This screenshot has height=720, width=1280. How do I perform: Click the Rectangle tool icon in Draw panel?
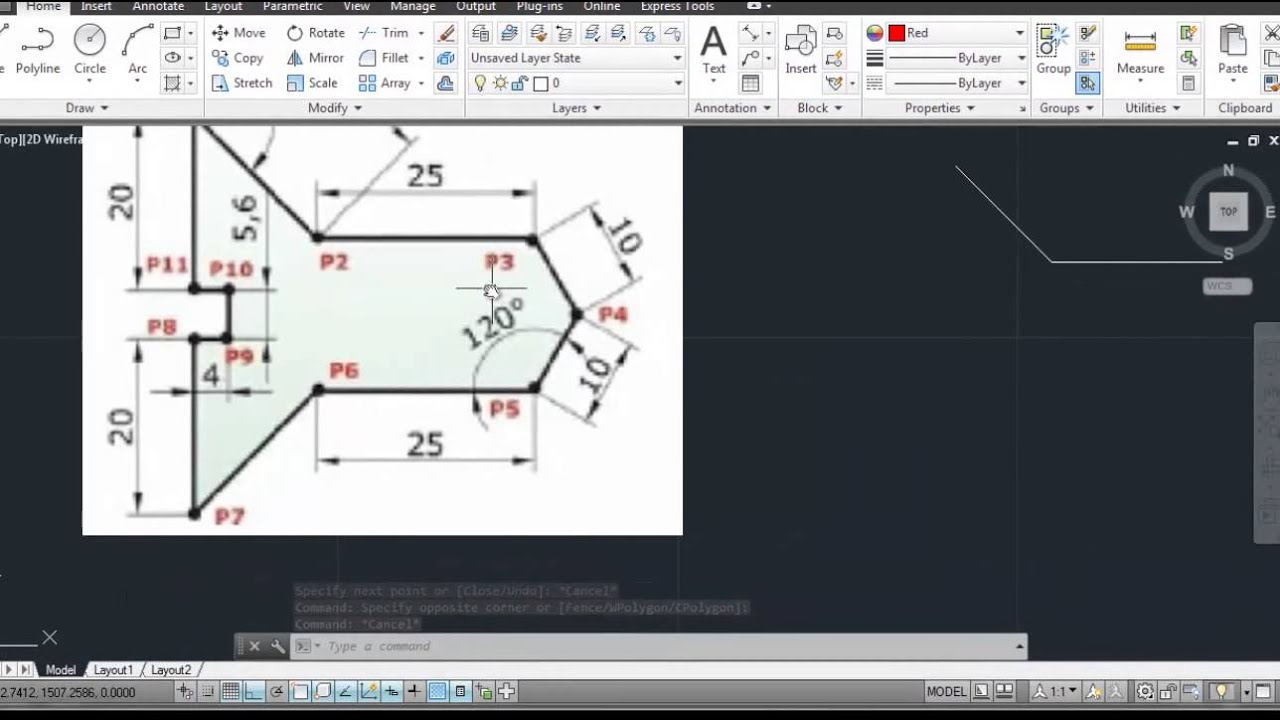(x=172, y=33)
